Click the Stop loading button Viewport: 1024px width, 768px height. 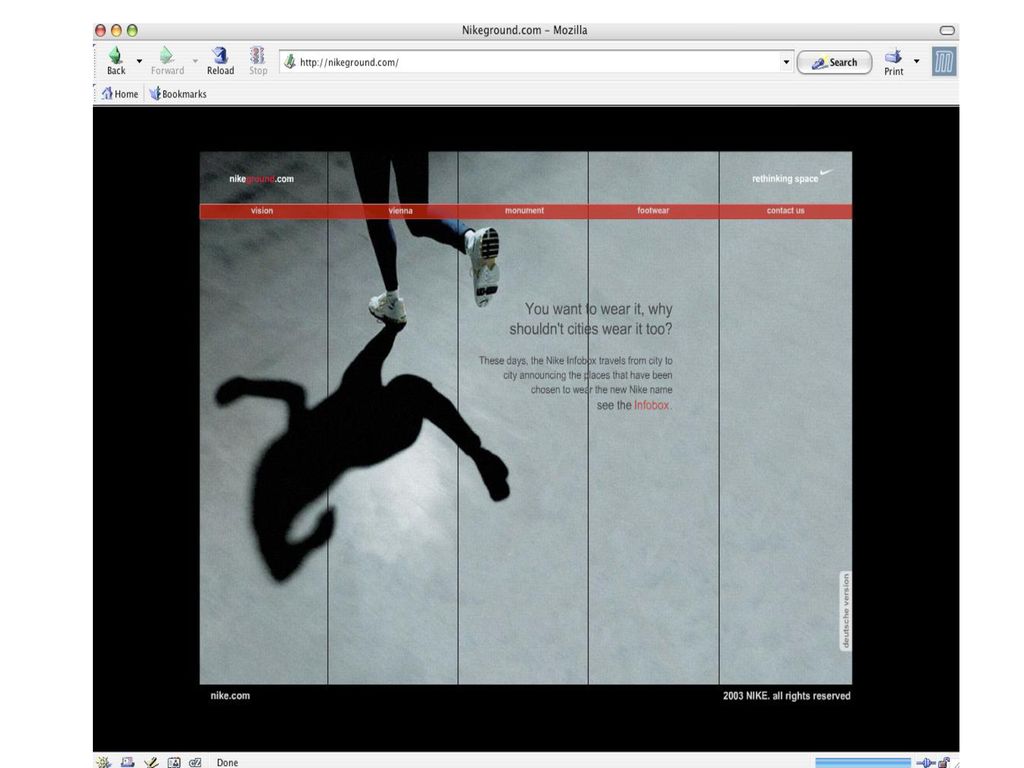[x=258, y=61]
